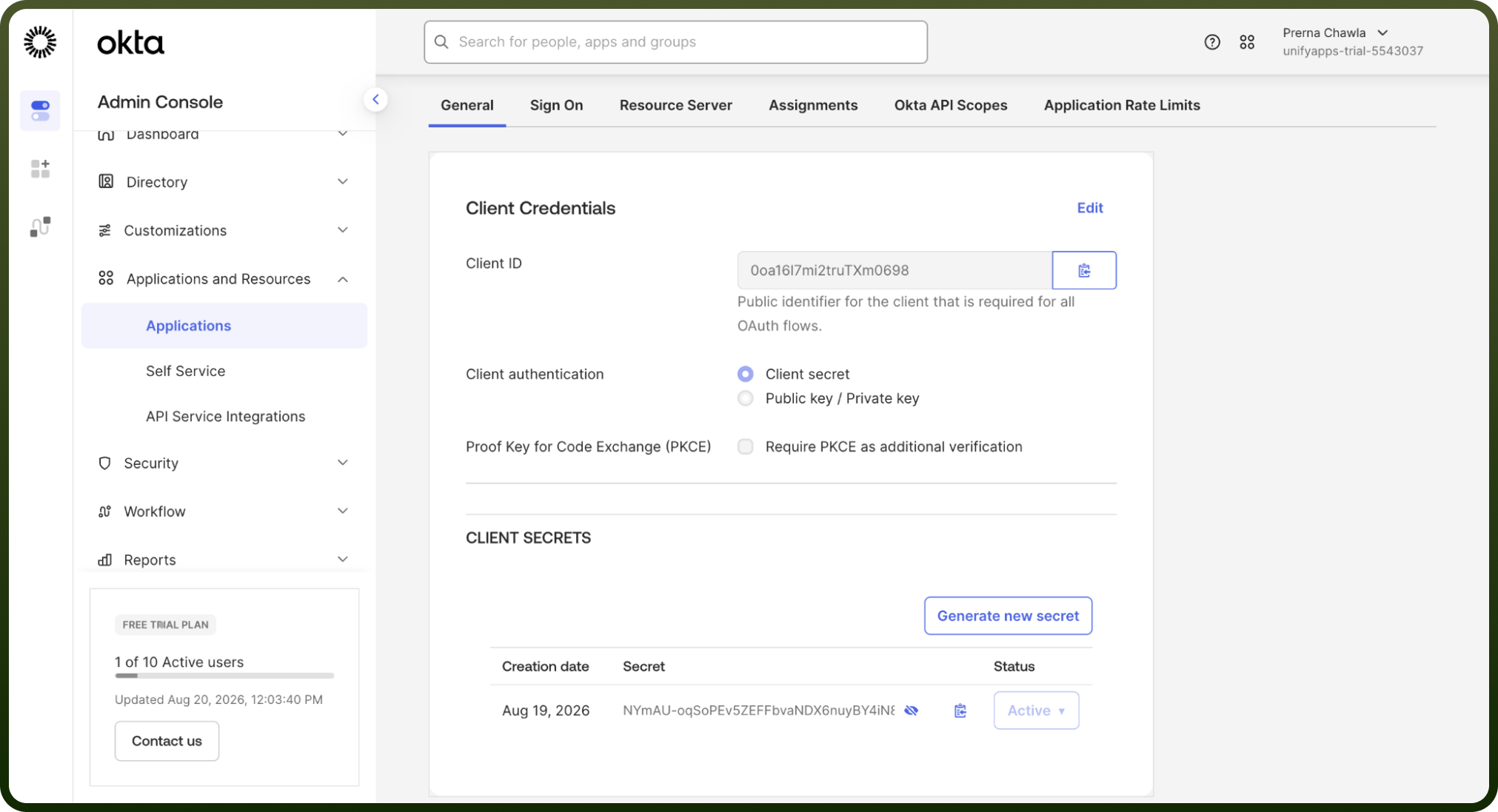Collapse Applications and Resources chevron
1498x812 pixels.
[343, 279]
